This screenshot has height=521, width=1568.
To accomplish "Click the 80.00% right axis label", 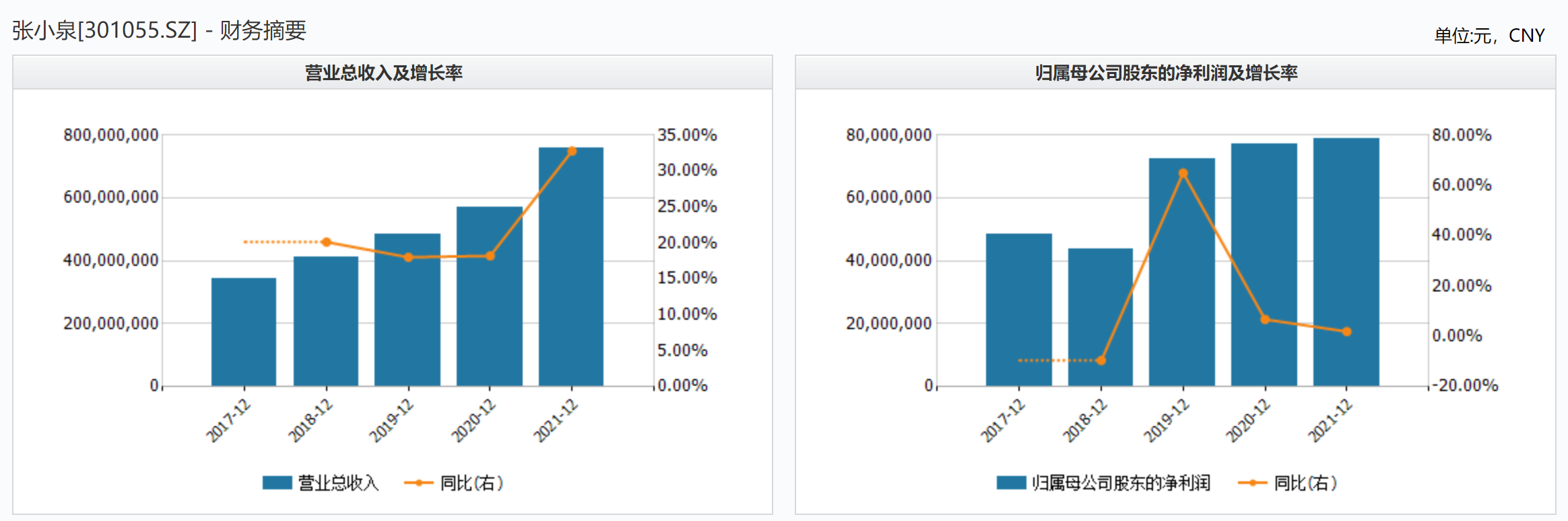I will (1462, 135).
